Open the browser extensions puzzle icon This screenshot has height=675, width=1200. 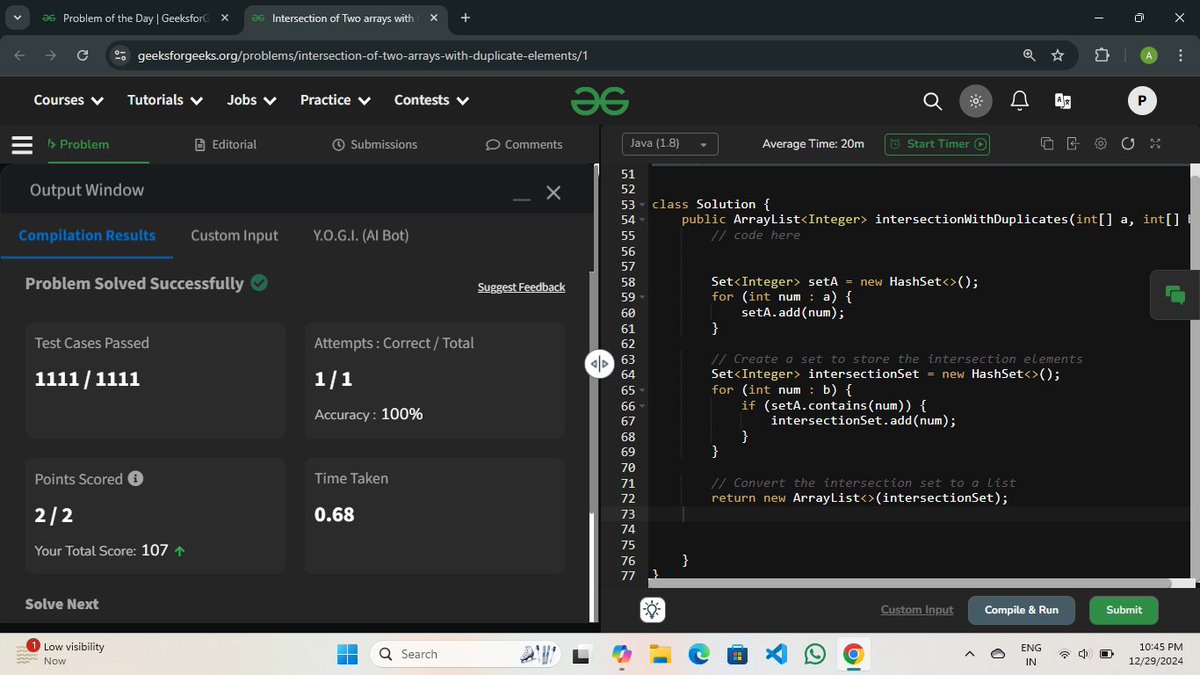coord(1101,55)
